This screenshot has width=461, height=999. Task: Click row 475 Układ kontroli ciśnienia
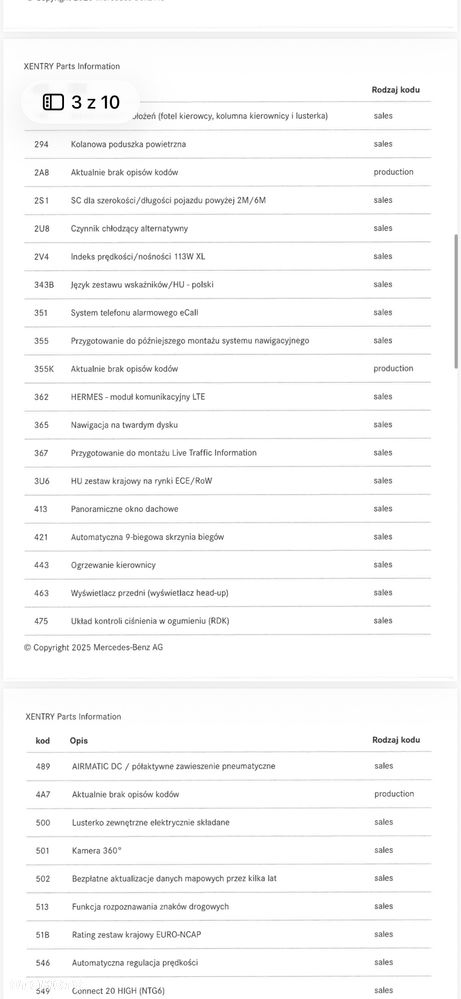point(227,621)
